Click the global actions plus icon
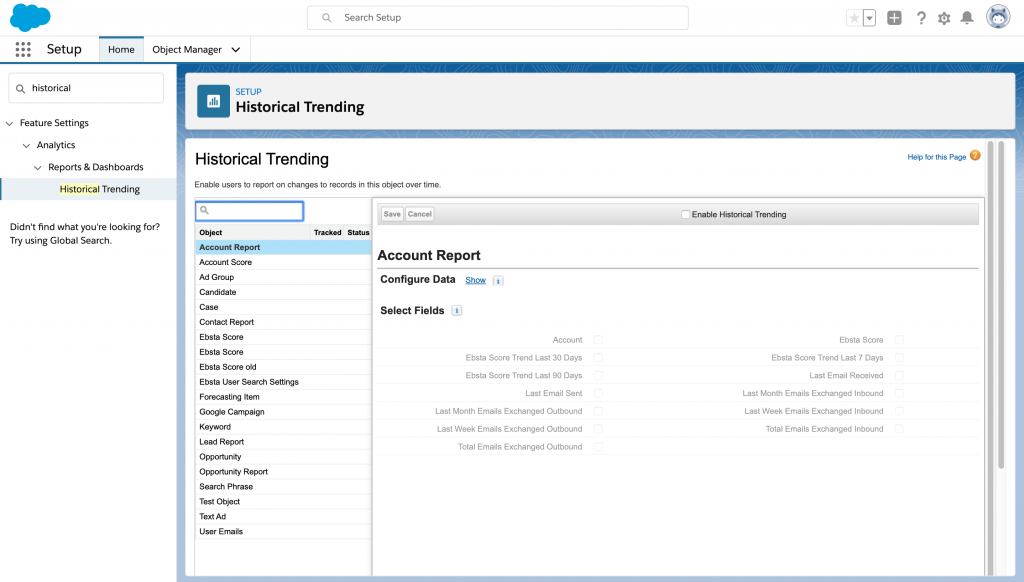 tap(894, 18)
